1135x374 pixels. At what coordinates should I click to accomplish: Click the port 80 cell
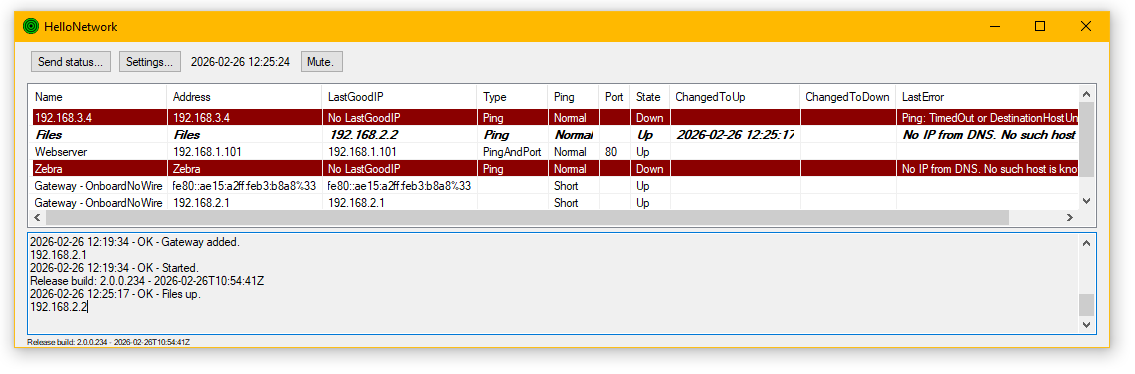(x=615, y=152)
